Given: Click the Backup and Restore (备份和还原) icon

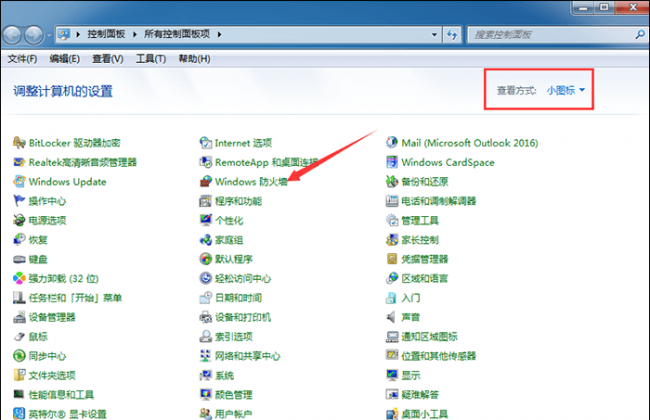Looking at the screenshot, I should tap(392, 182).
